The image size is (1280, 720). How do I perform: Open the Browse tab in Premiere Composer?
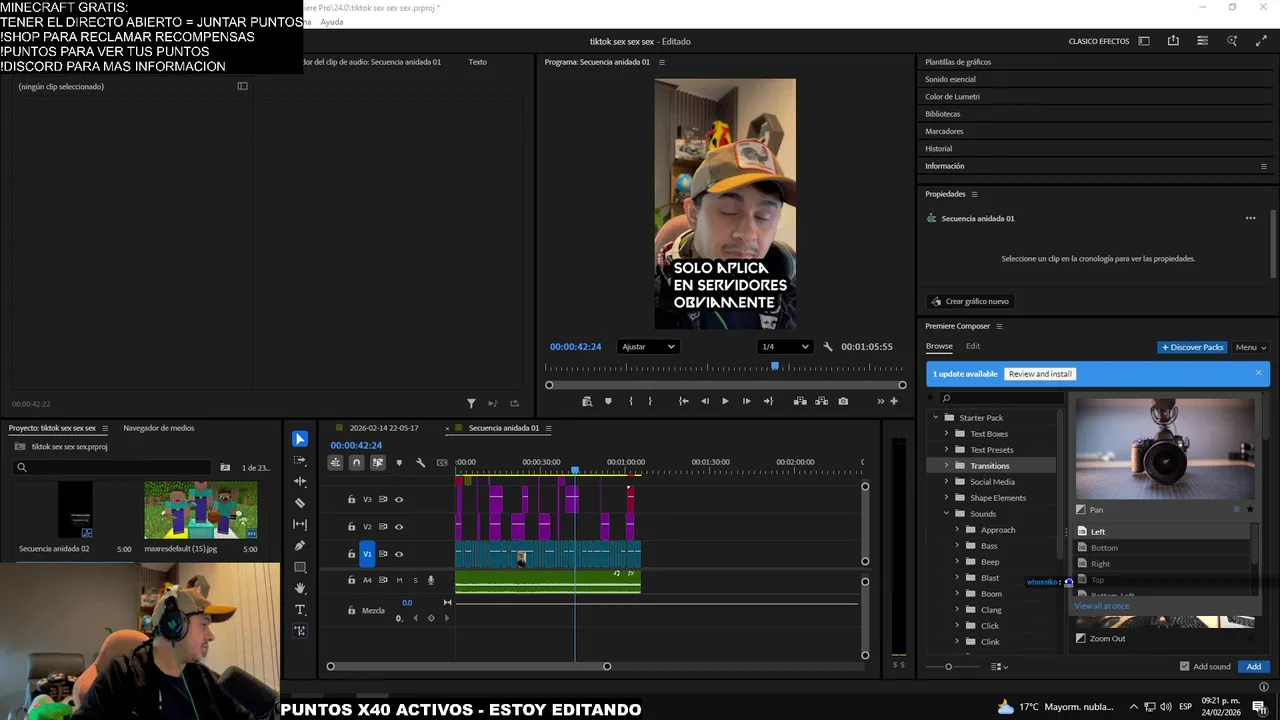(x=939, y=346)
